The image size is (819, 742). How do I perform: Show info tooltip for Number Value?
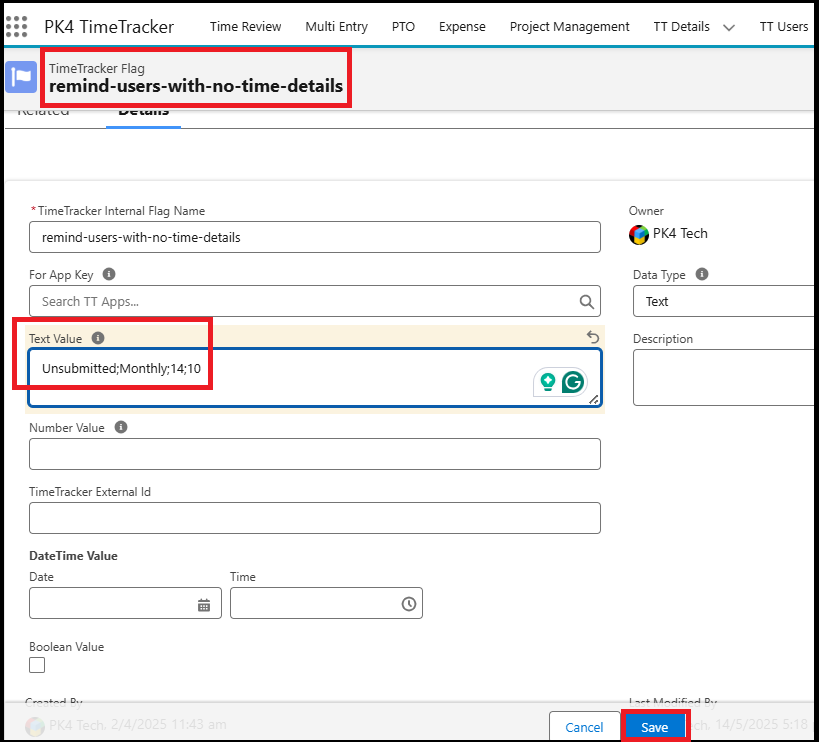point(121,427)
